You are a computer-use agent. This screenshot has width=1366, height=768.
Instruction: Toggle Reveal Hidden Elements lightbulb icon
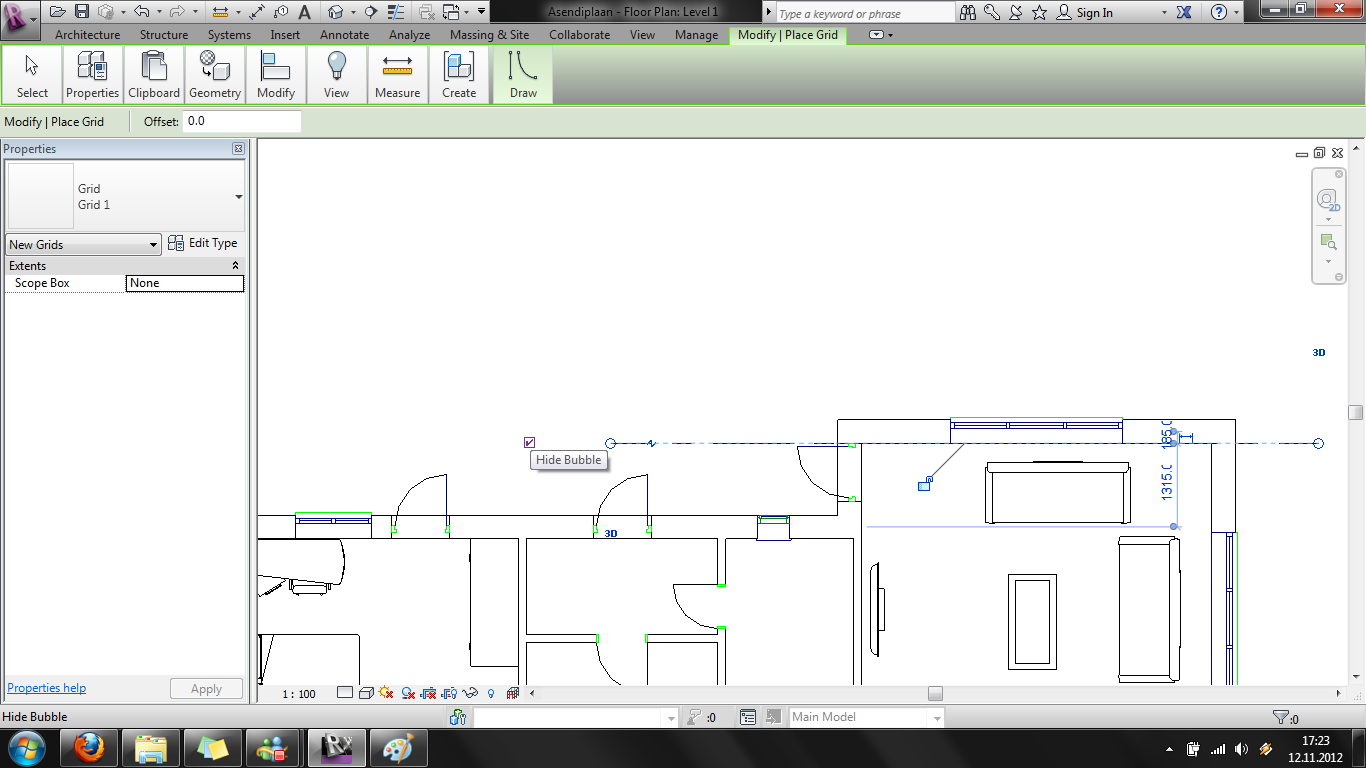pos(491,693)
